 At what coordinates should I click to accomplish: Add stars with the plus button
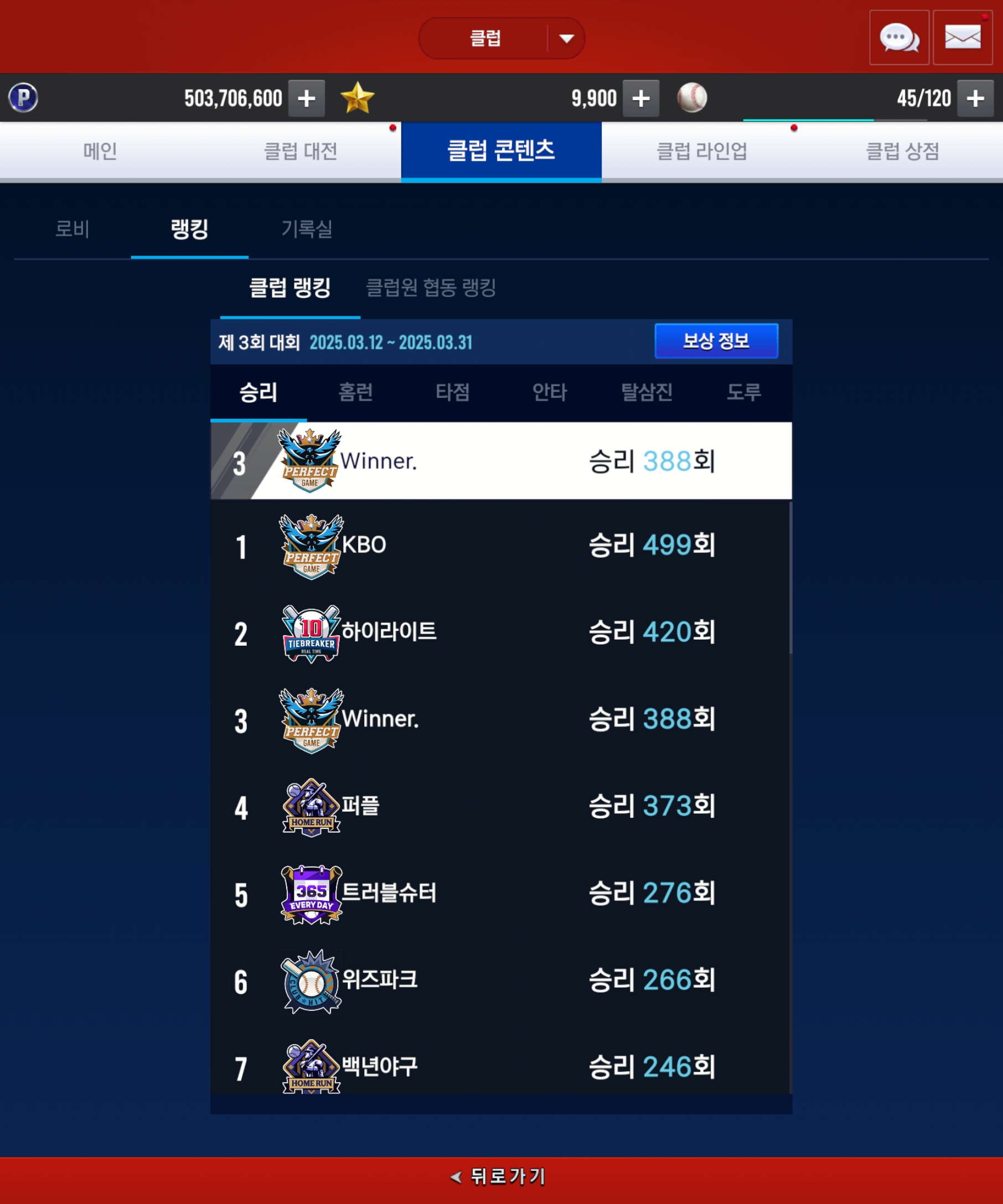pyautogui.click(x=640, y=98)
